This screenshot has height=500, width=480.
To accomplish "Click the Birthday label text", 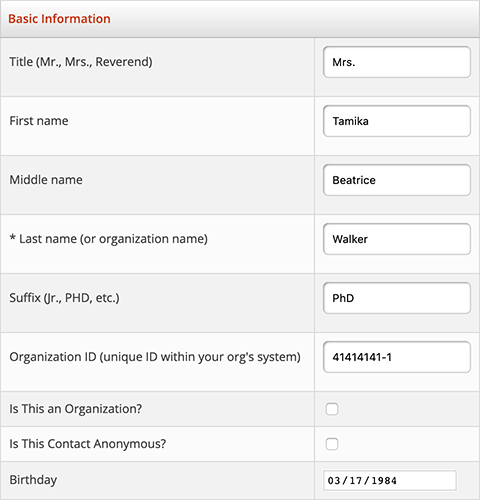I will (33, 480).
